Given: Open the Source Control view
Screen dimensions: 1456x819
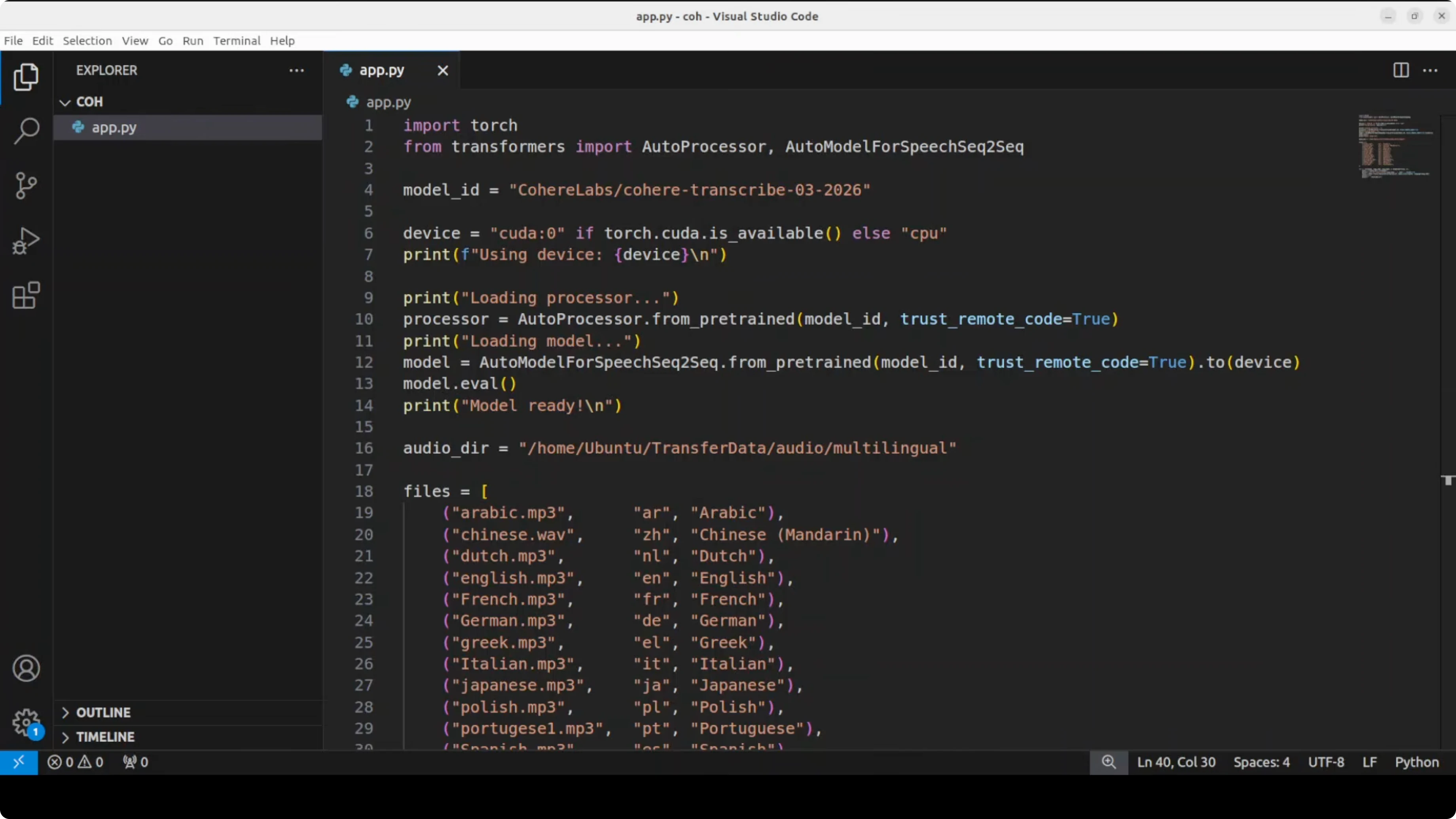Looking at the screenshot, I should tap(26, 186).
